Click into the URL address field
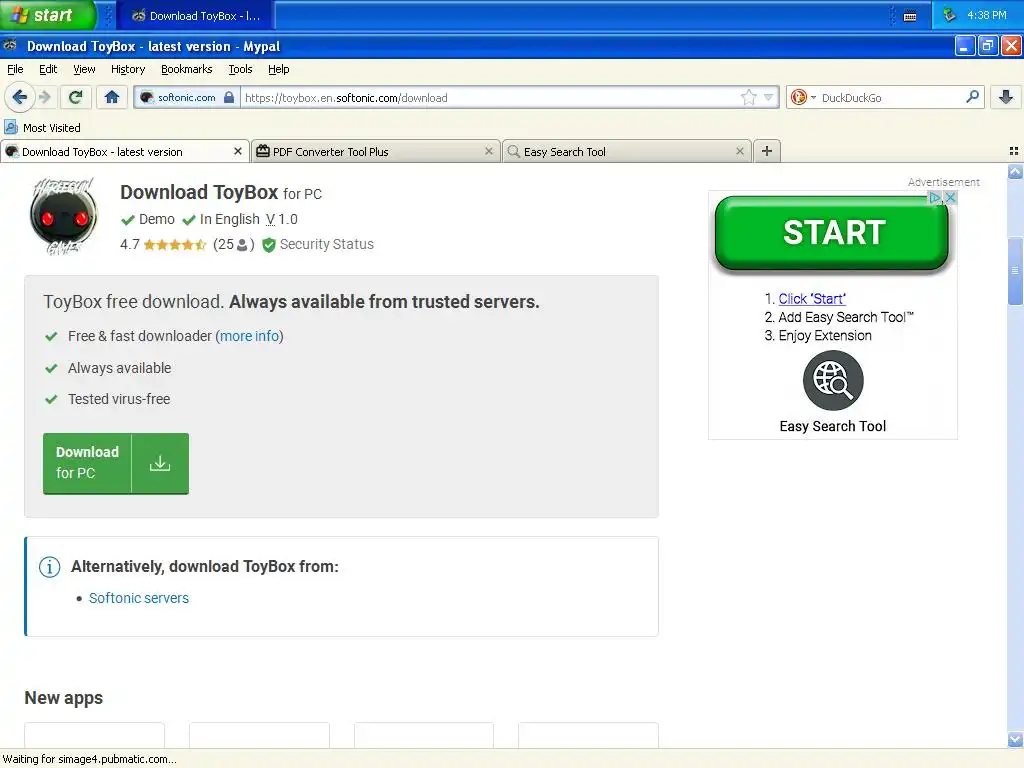Screen dimensions: 1024x768 [490, 97]
